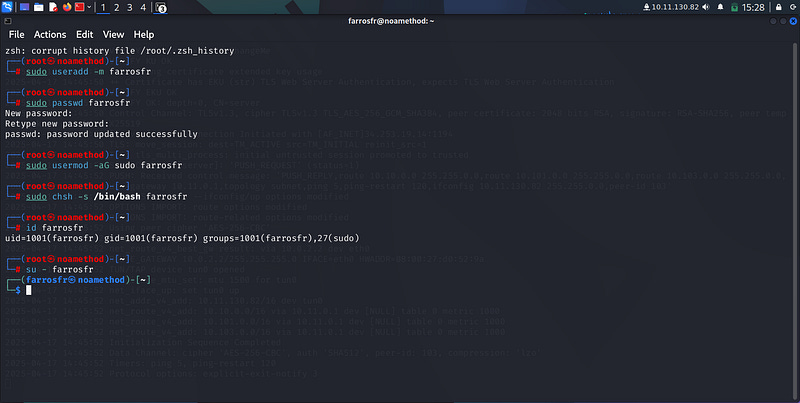This screenshot has height=403, width=800.
Task: Open the red terminal launcher icon
Action: (x=80, y=7)
